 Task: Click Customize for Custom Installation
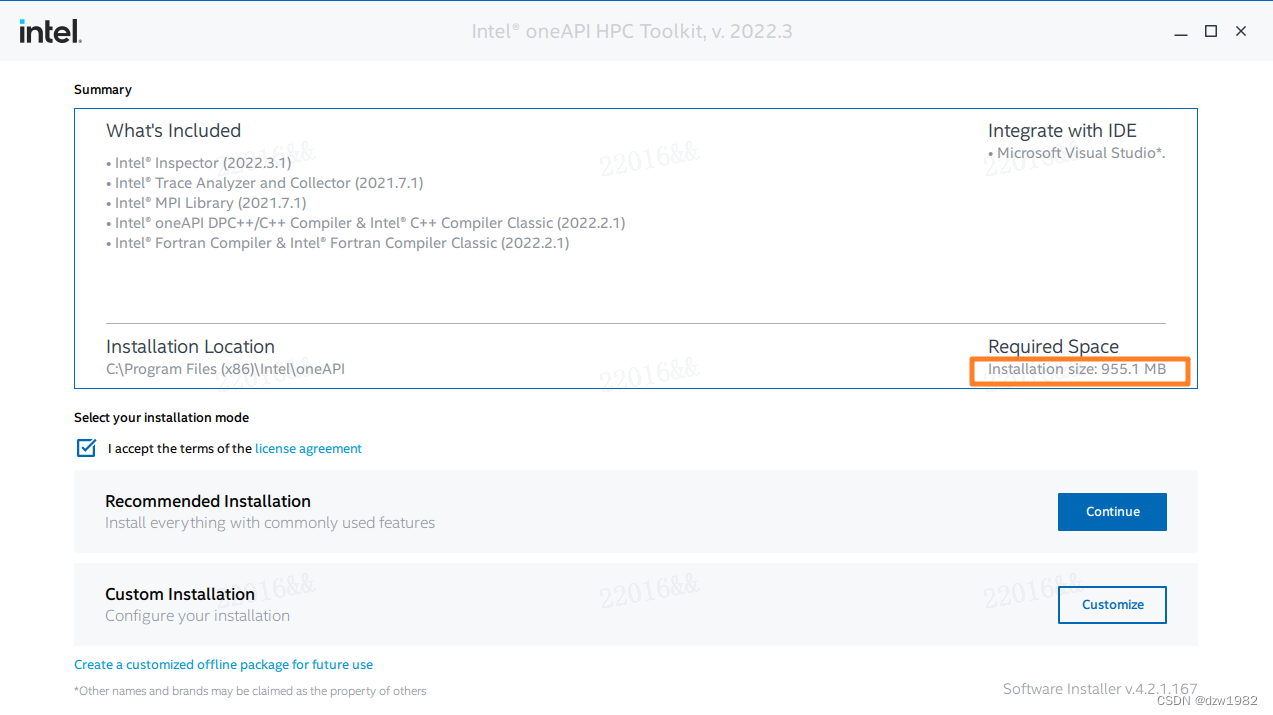coord(1112,605)
